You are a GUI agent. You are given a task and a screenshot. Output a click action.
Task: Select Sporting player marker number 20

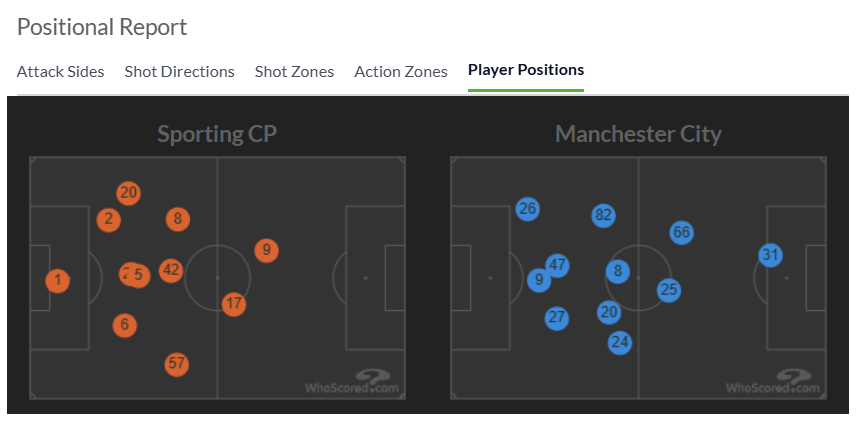(128, 193)
